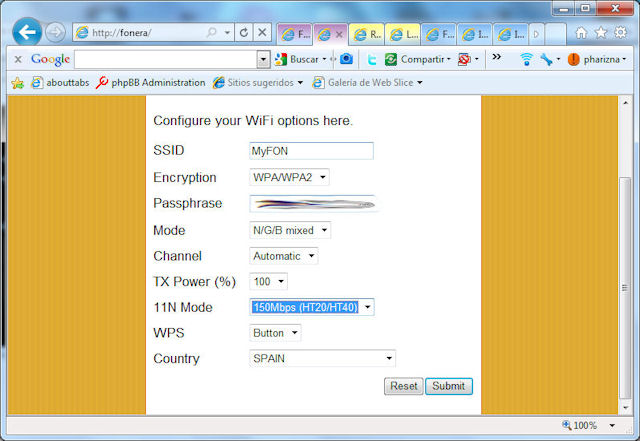Click the browser Forward arrow button
640x441 pixels.
55,32
